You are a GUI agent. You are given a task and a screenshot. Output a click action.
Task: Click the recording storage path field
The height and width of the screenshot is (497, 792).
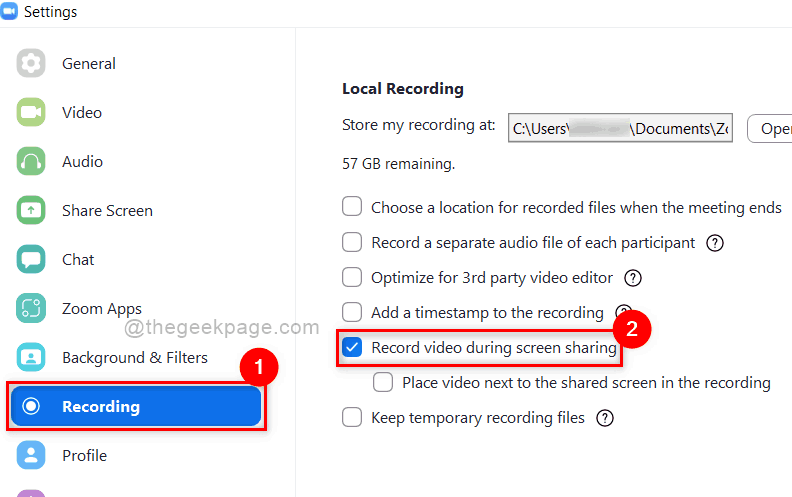620,128
